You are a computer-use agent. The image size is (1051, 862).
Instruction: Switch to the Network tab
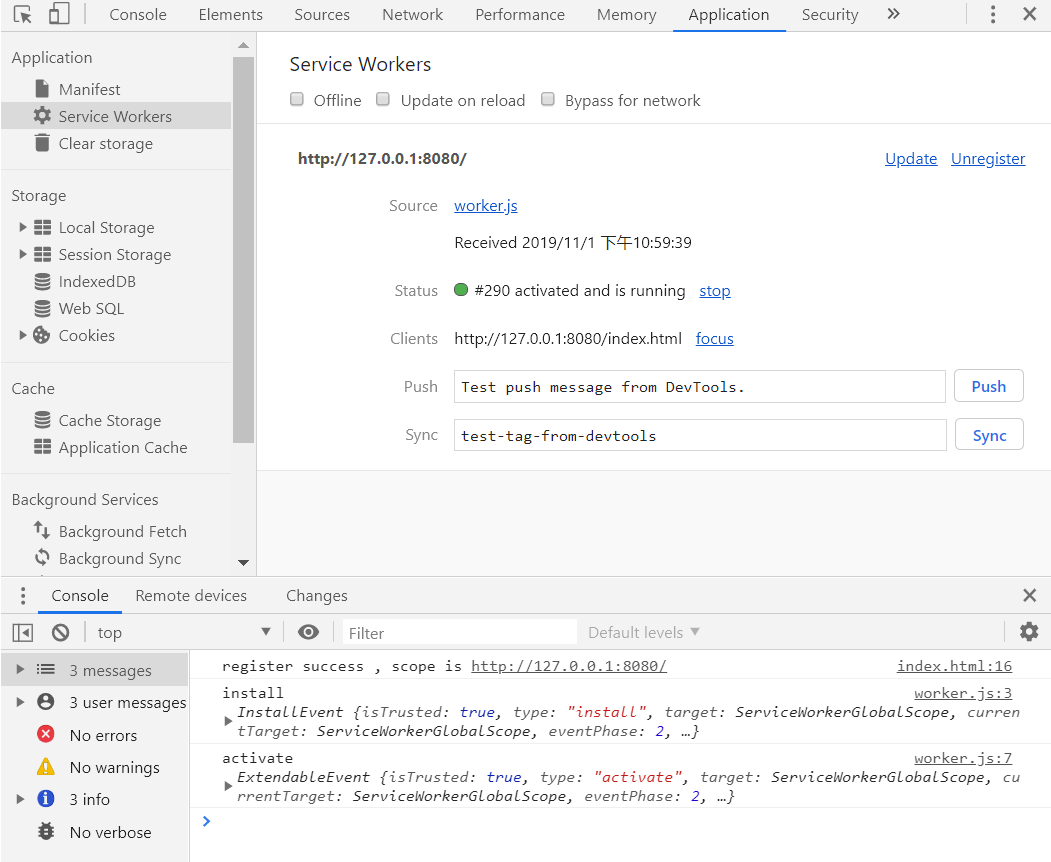(412, 15)
